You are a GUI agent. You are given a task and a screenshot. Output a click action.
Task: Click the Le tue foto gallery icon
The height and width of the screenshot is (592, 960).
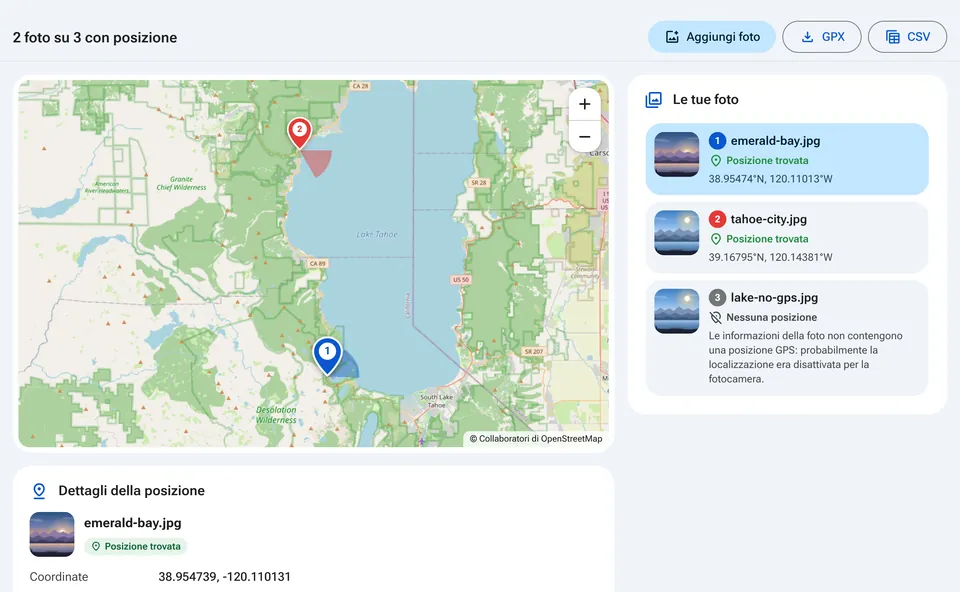point(654,100)
